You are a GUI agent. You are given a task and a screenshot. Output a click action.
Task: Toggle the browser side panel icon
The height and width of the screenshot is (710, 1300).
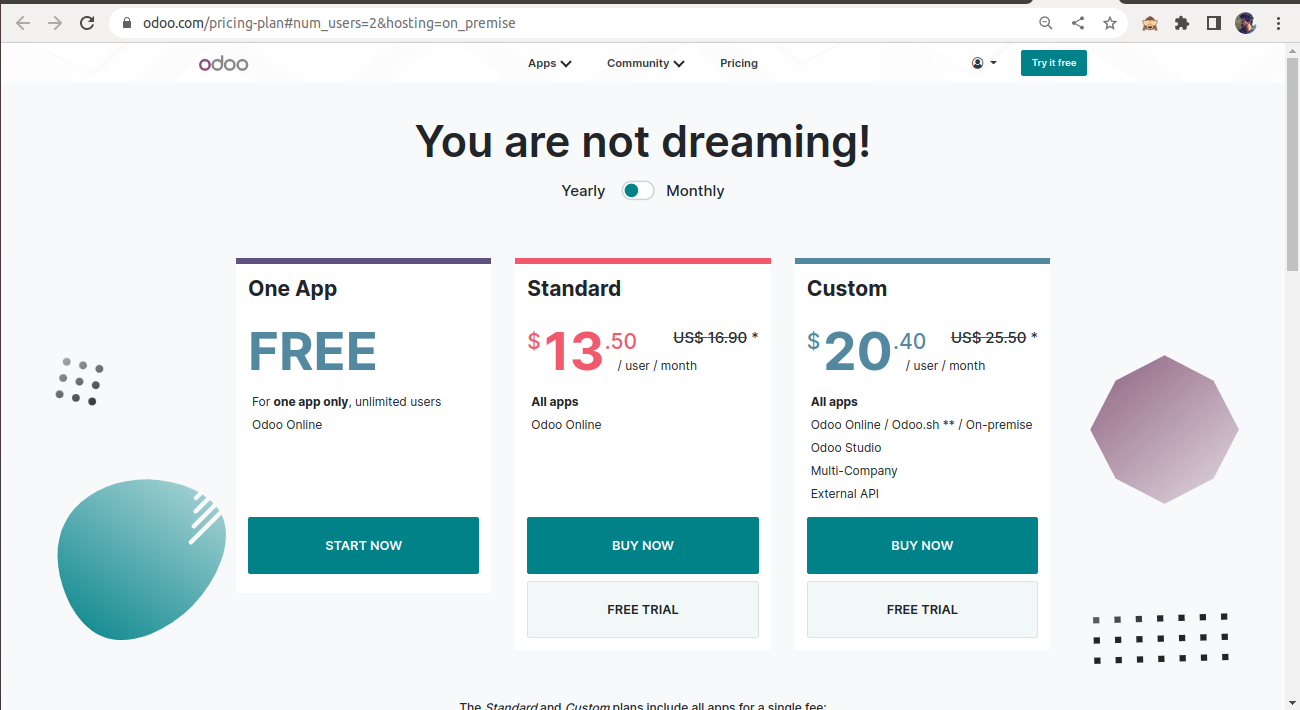1214,23
